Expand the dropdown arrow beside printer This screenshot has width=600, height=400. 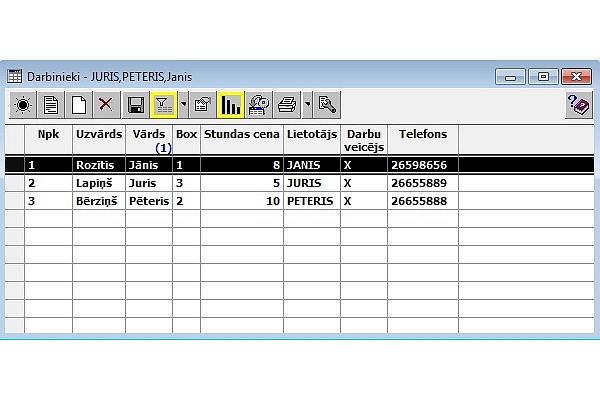pyautogui.click(x=306, y=104)
